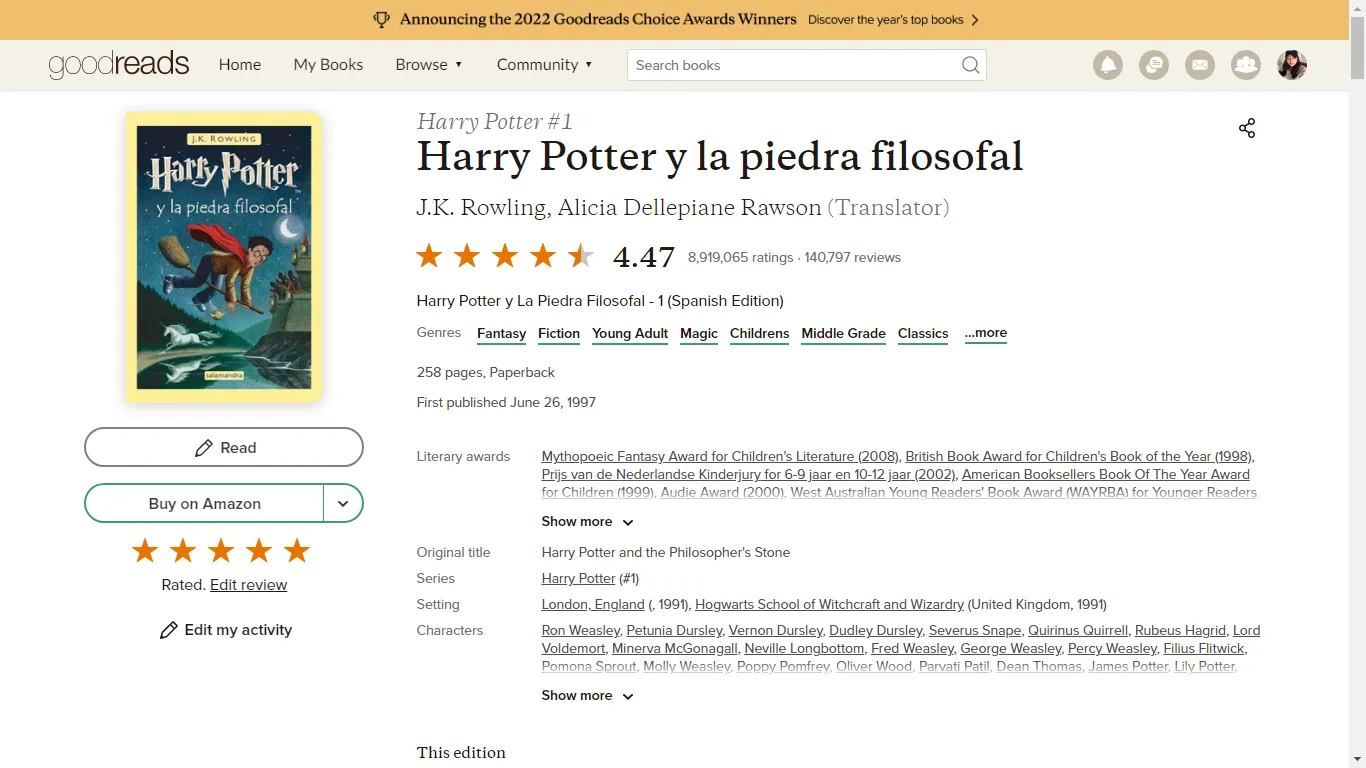Open Hogwarts School of Witchcraft and Wizardry link
Image resolution: width=1366 pixels, height=768 pixels.
point(829,604)
